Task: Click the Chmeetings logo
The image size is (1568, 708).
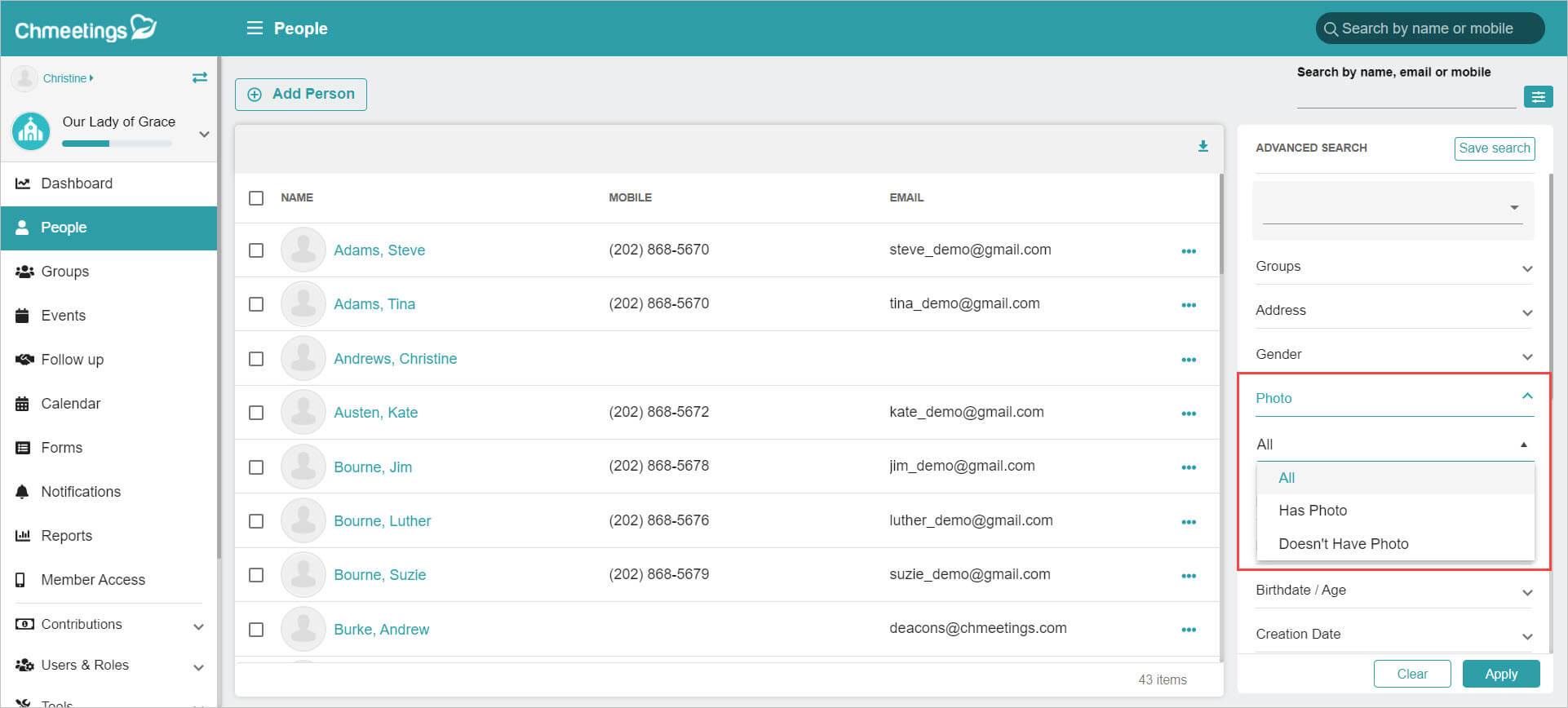Action: click(x=86, y=29)
